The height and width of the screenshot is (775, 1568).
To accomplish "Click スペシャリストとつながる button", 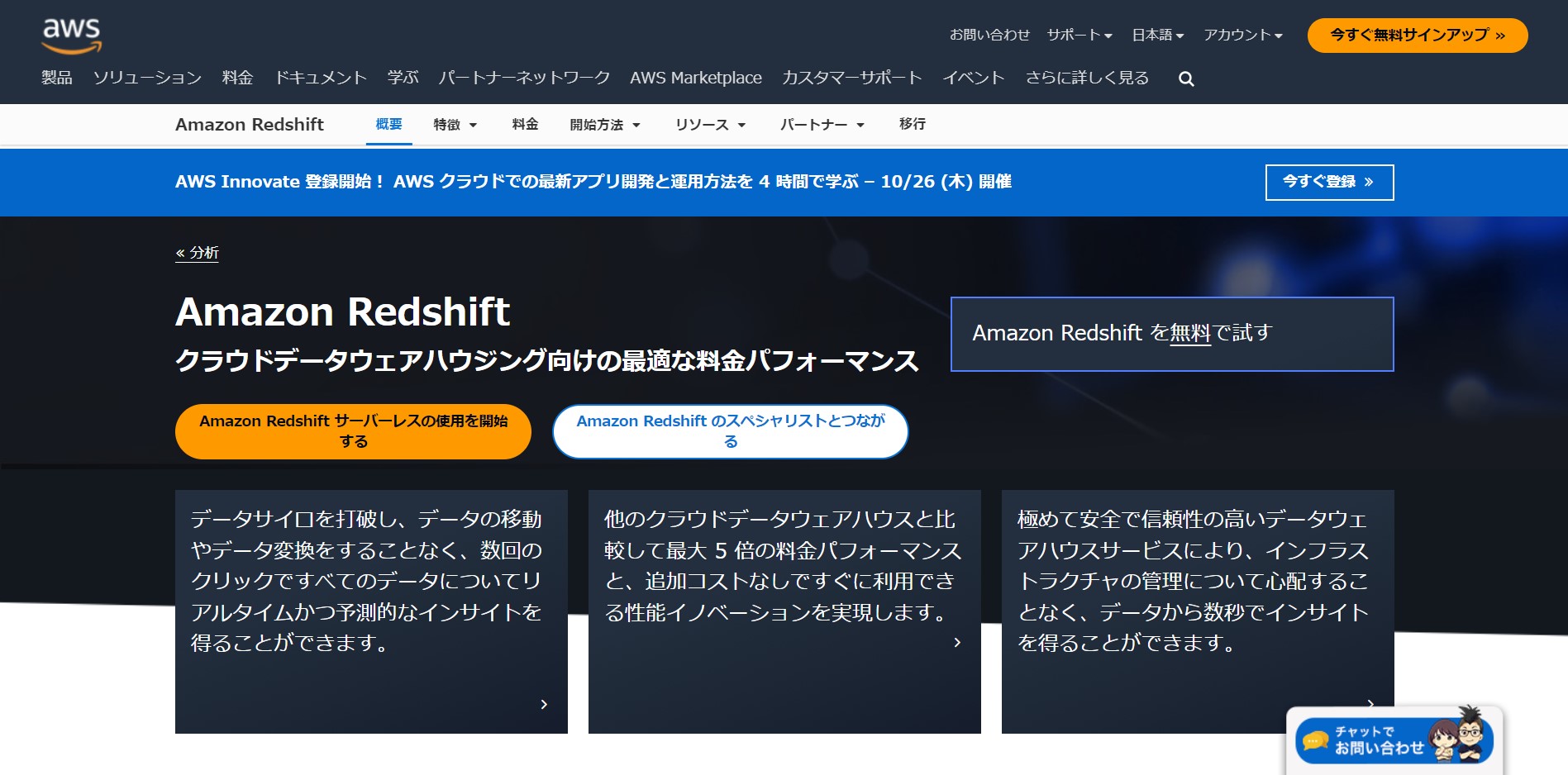I will (x=731, y=431).
